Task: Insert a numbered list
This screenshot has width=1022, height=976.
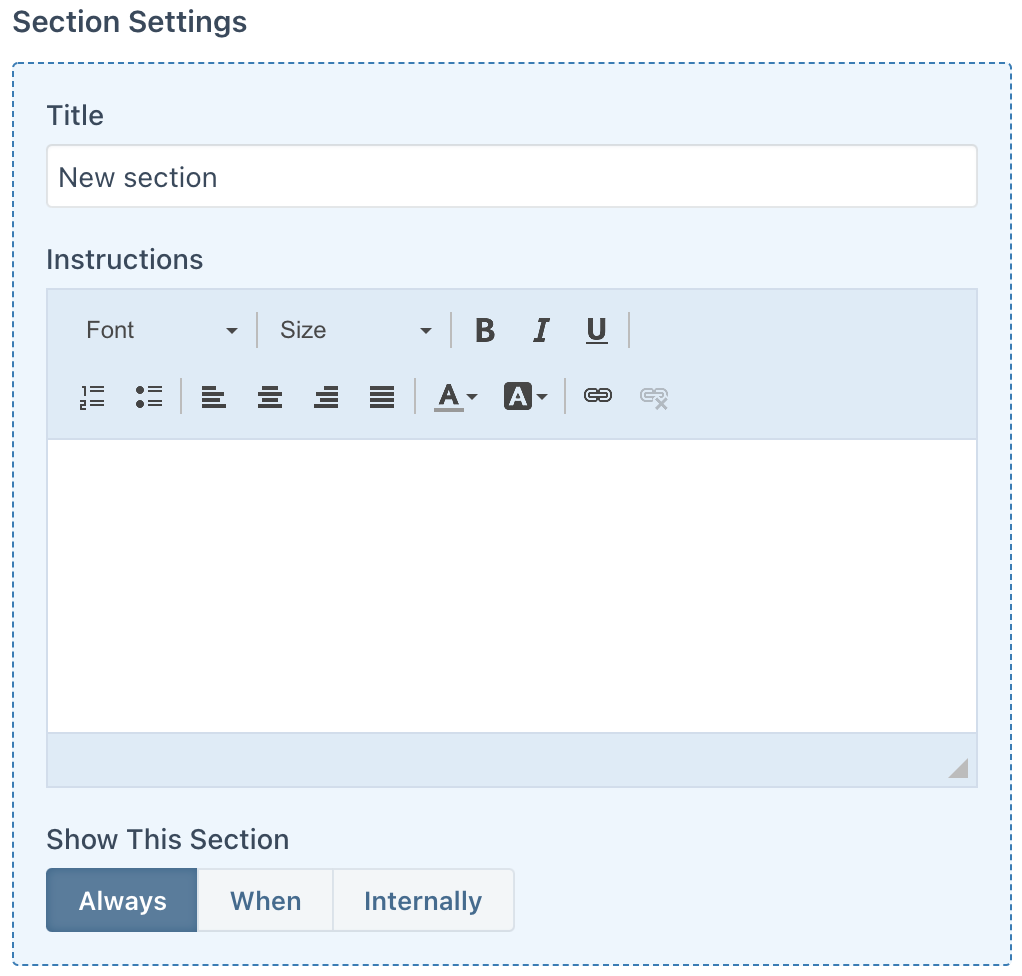Action: click(91, 396)
